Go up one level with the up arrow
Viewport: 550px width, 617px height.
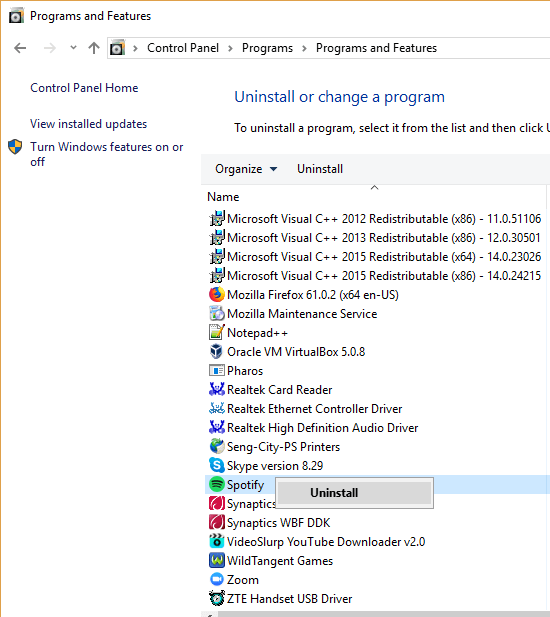[94, 48]
